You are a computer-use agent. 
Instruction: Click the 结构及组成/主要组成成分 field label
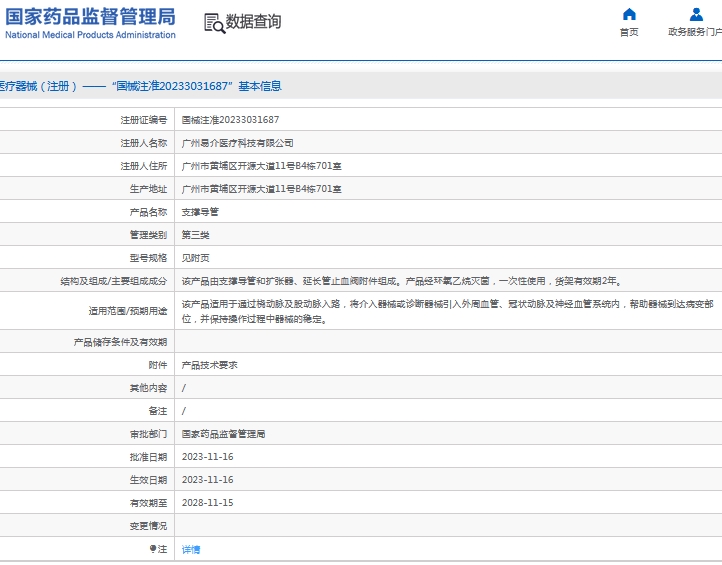tap(113, 281)
